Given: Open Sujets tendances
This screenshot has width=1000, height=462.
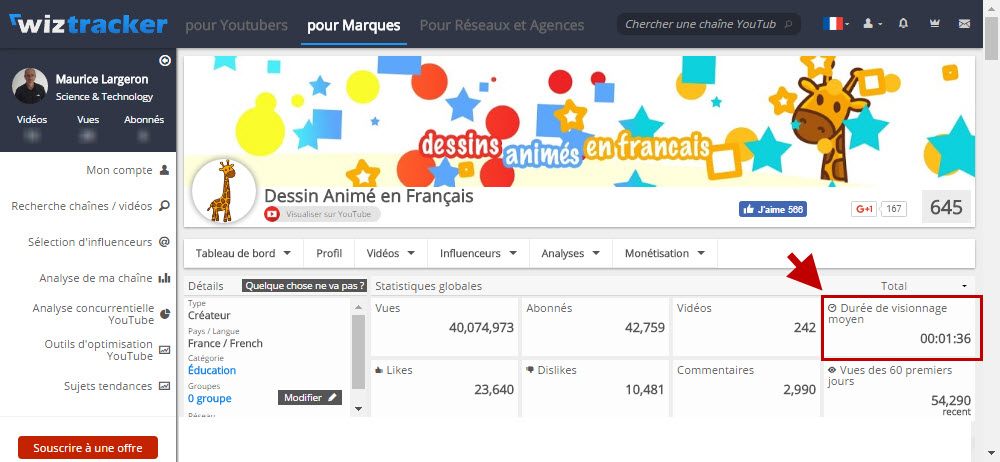Looking at the screenshot, I should click(108, 386).
